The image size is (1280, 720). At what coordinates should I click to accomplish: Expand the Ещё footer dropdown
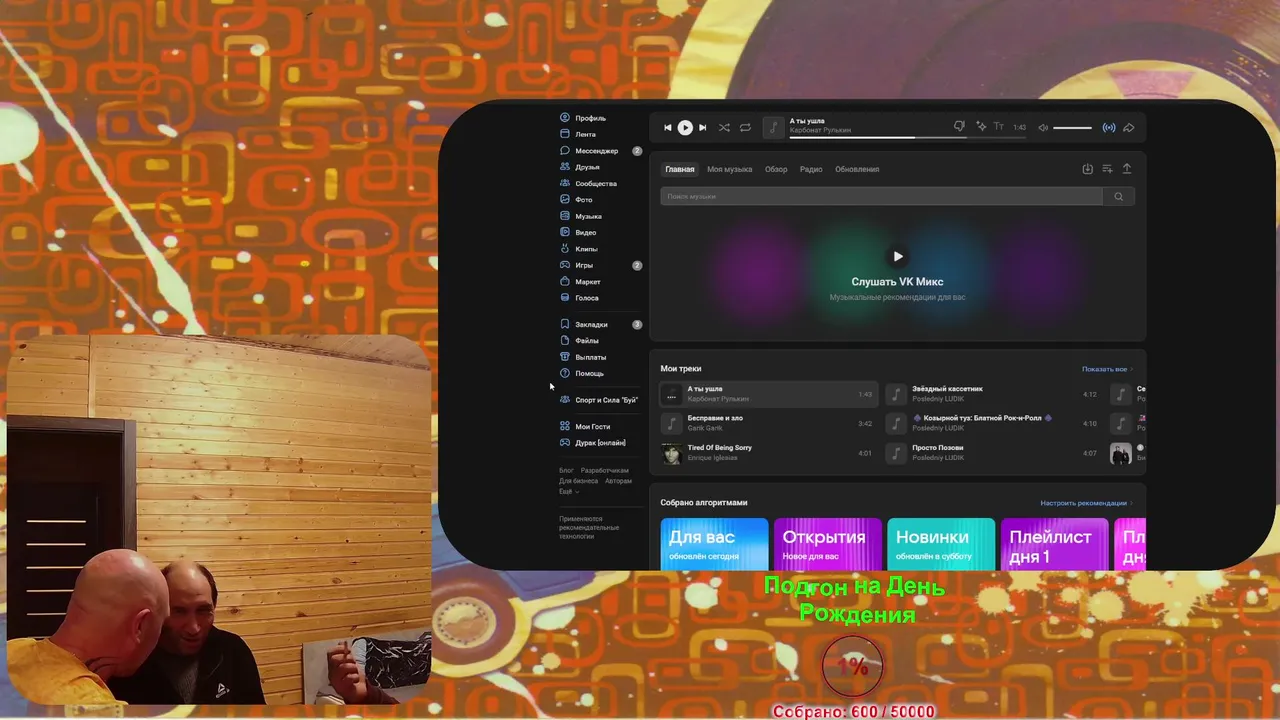pos(568,492)
